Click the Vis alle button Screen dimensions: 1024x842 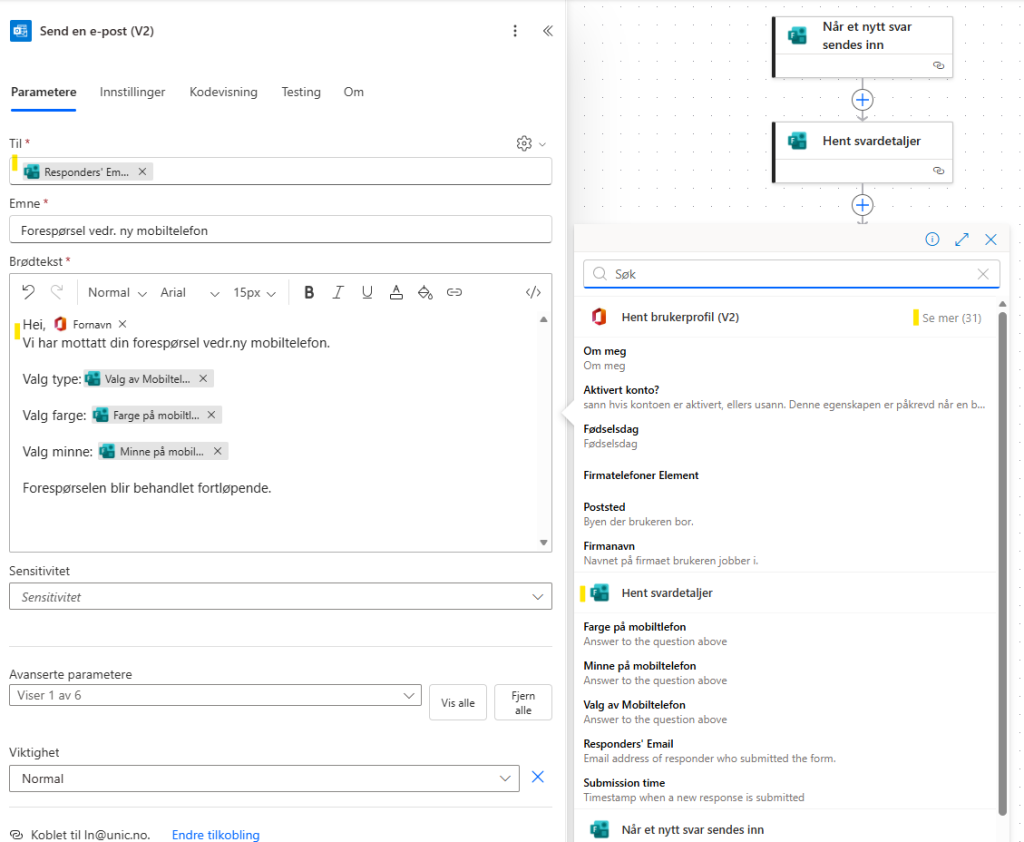(458, 703)
